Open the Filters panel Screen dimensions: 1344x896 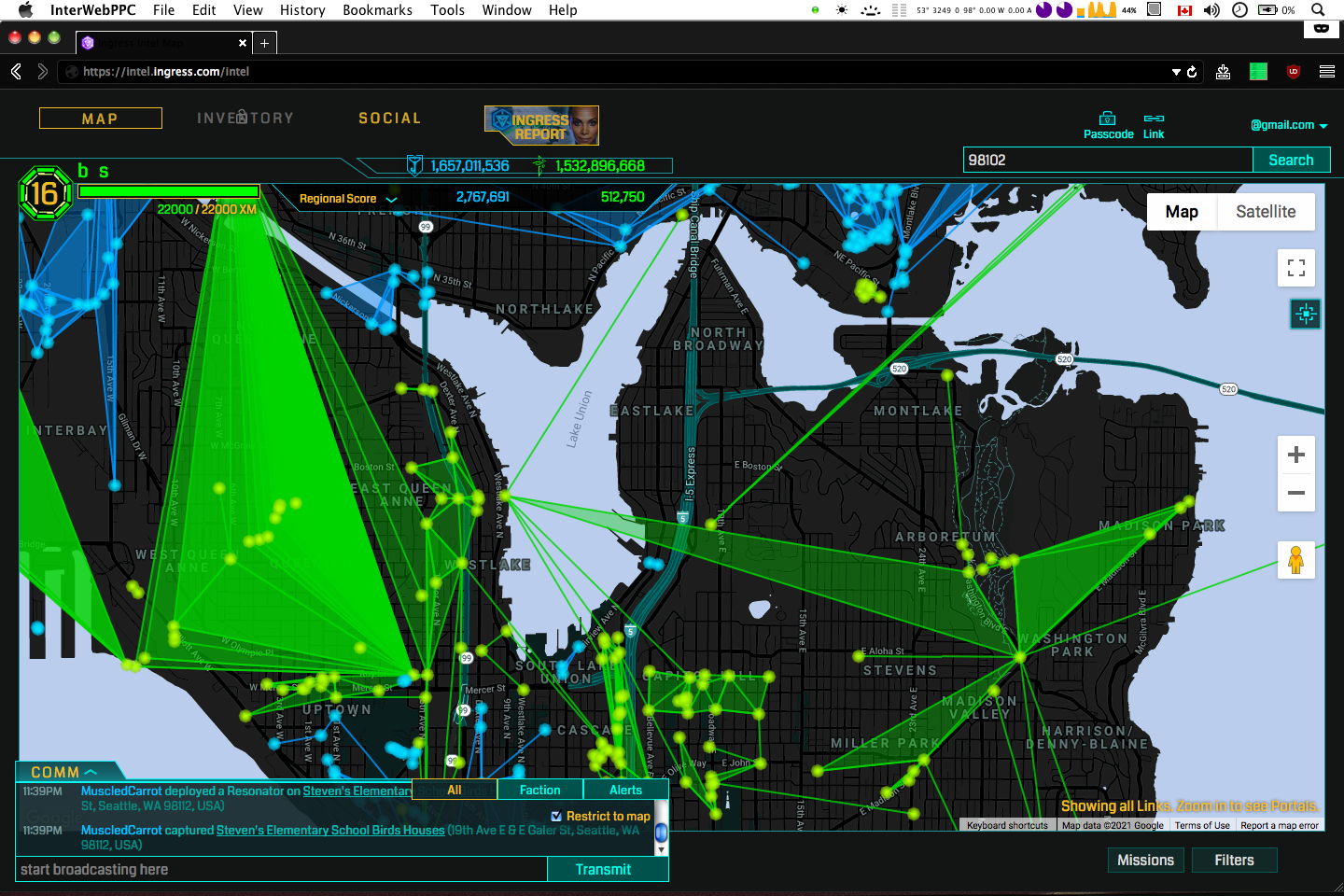pyautogui.click(x=1234, y=860)
